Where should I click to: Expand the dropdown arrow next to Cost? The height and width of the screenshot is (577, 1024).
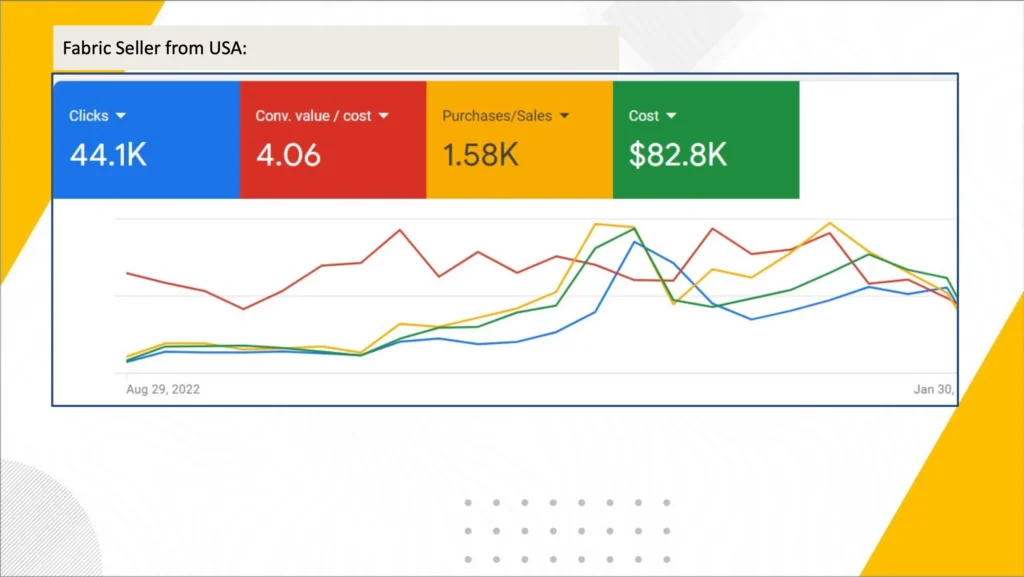[671, 116]
